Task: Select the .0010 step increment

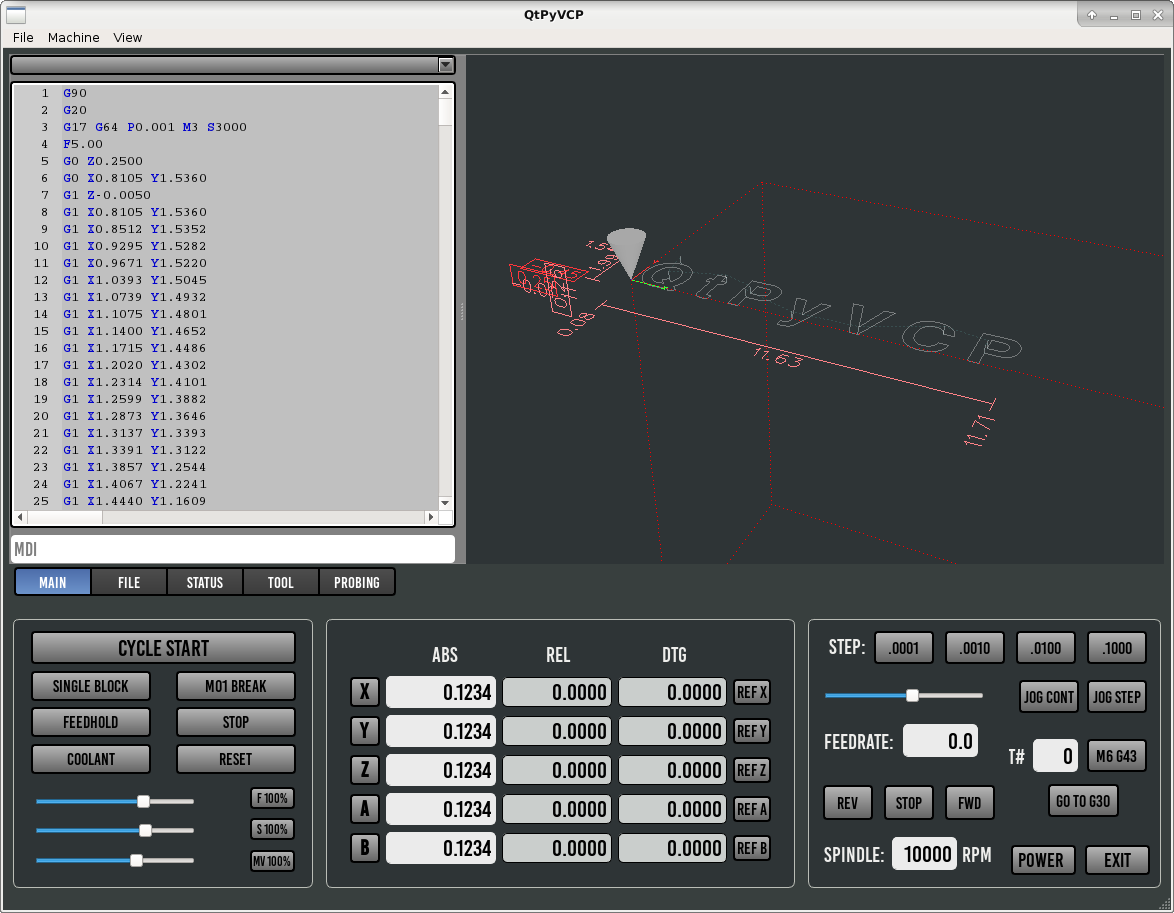Action: point(975,648)
